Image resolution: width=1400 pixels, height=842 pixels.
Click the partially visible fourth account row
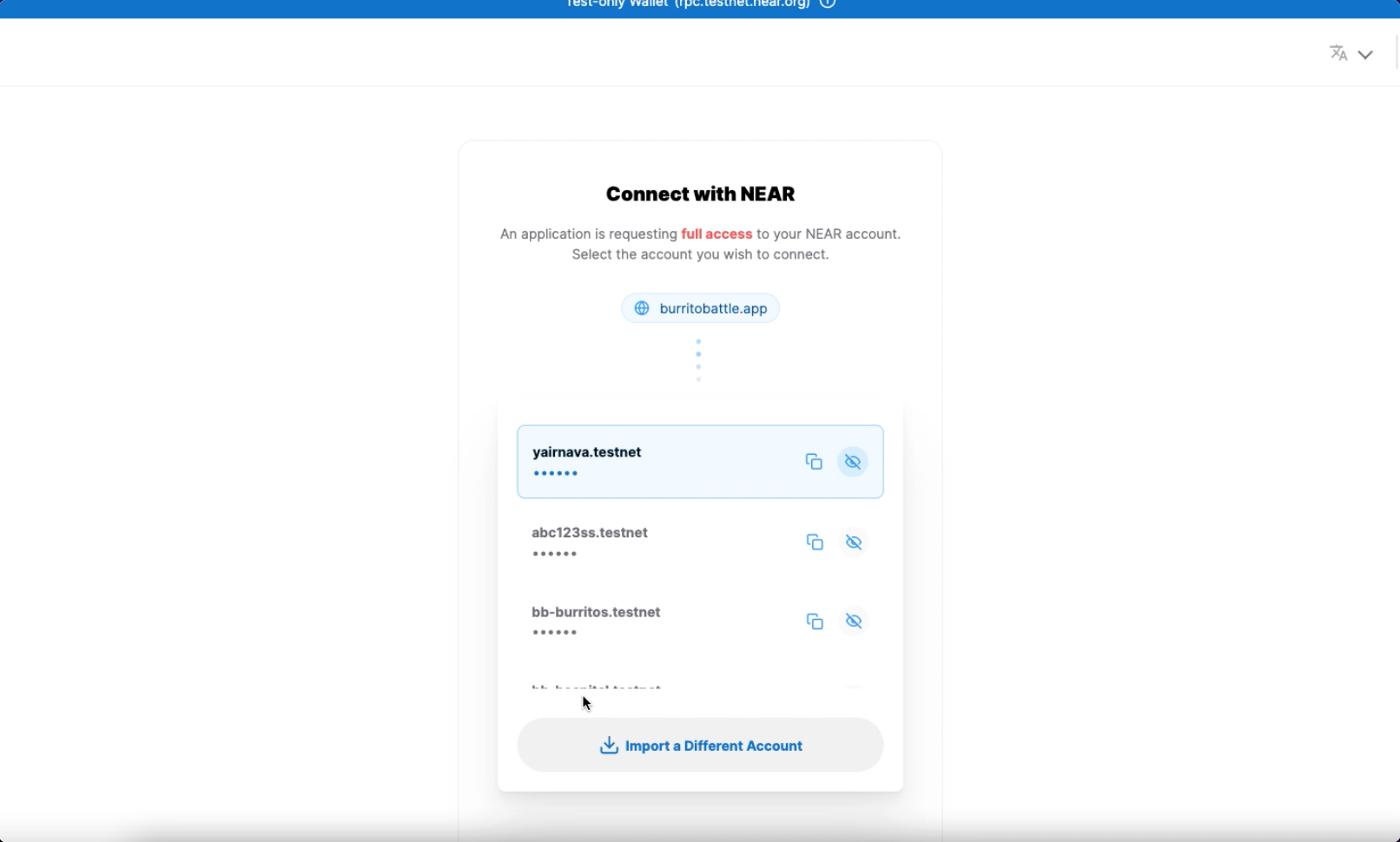click(x=597, y=687)
